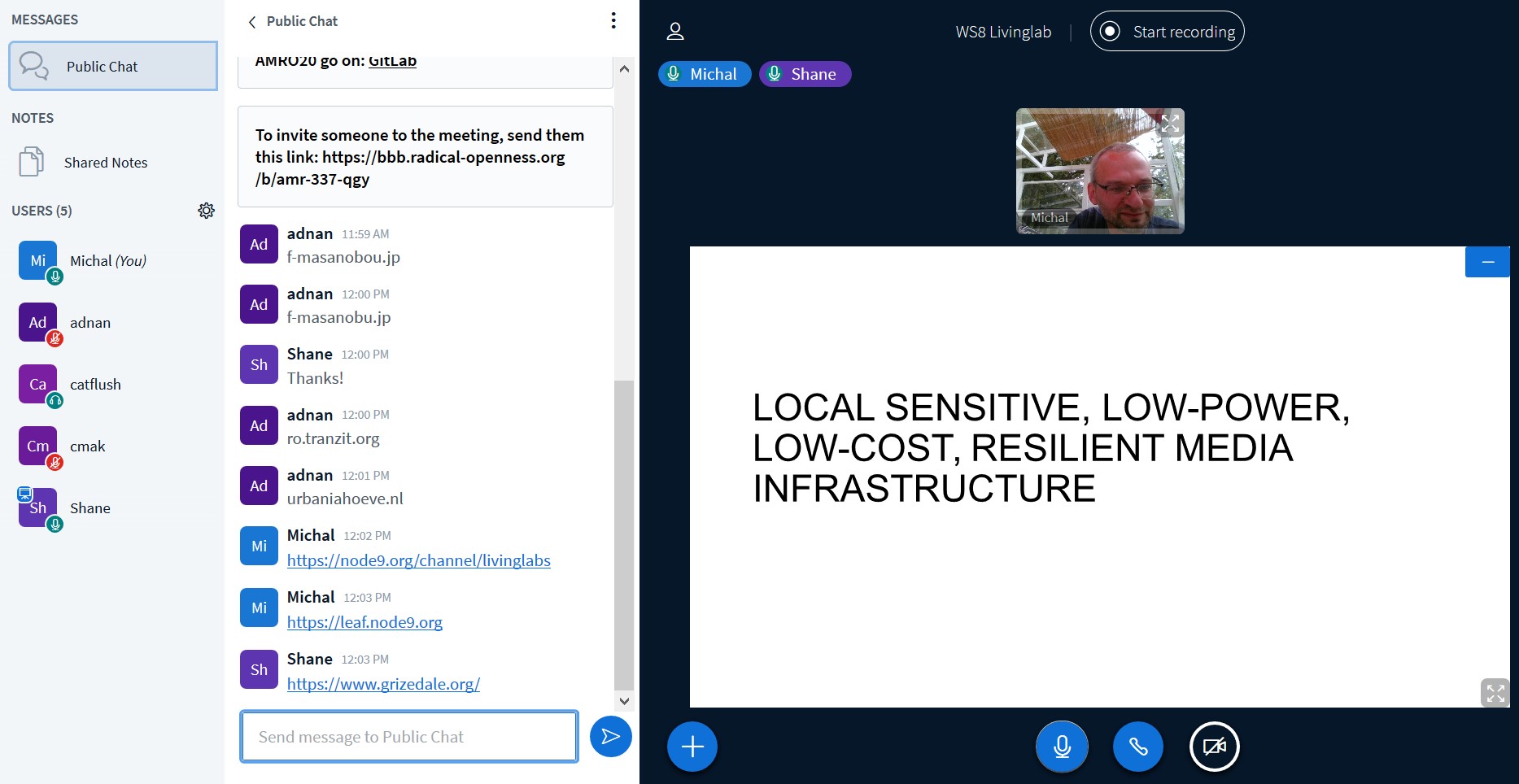Click the send message arrow button
1519x784 pixels.
610,737
